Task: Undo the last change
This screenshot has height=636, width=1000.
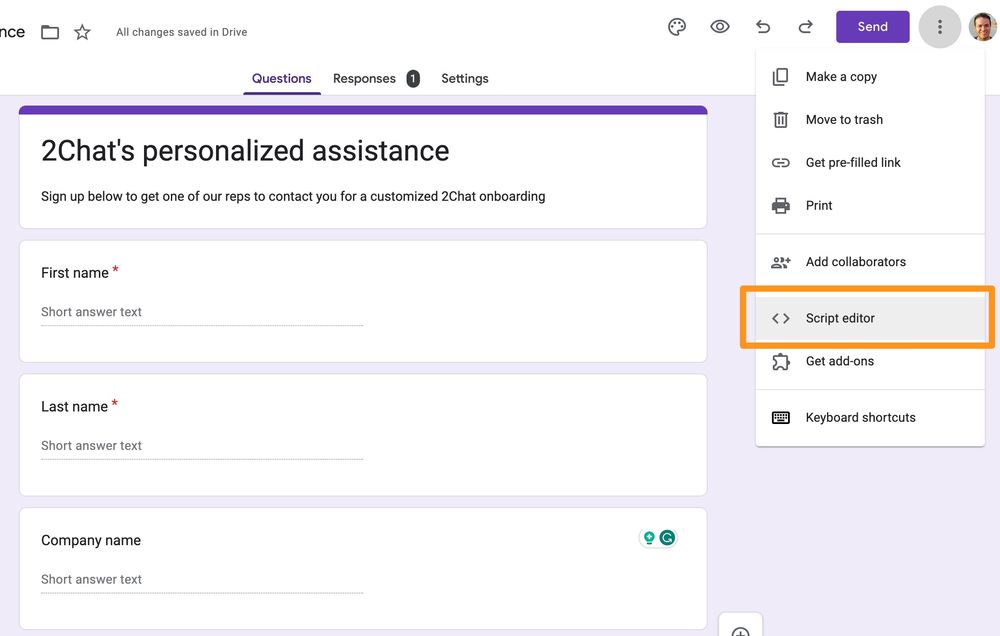Action: click(x=763, y=27)
